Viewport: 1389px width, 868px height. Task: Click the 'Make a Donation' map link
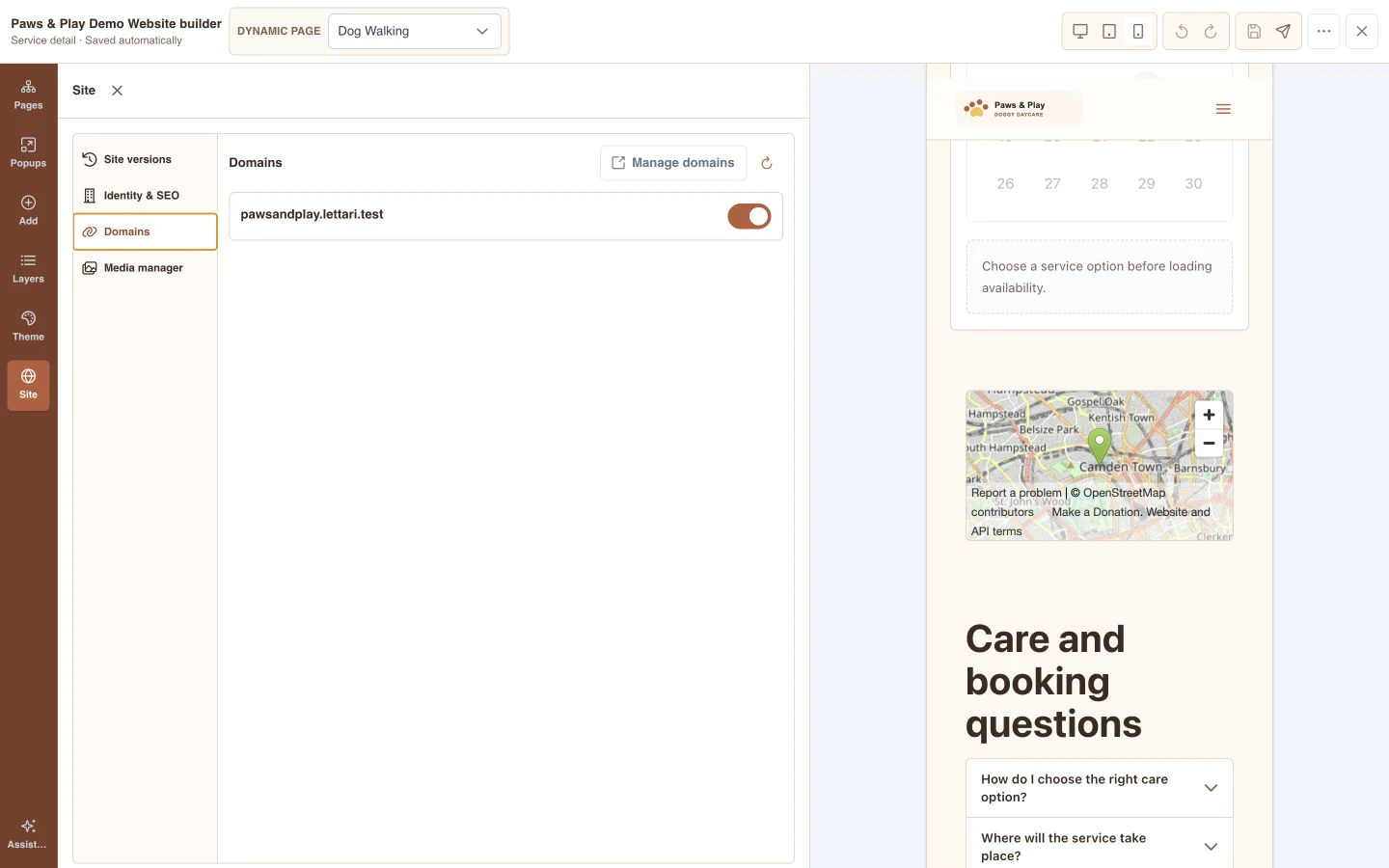click(1095, 512)
